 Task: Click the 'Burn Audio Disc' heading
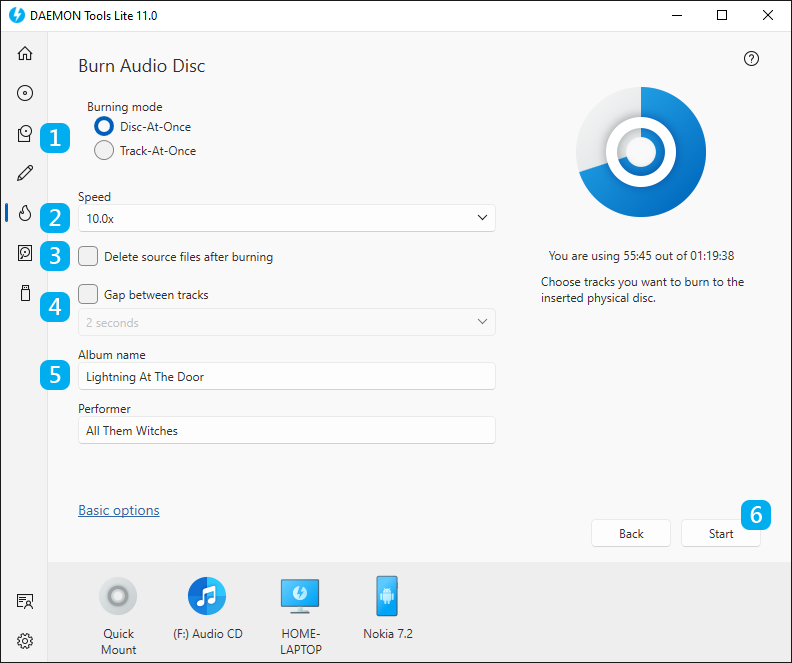[141, 66]
